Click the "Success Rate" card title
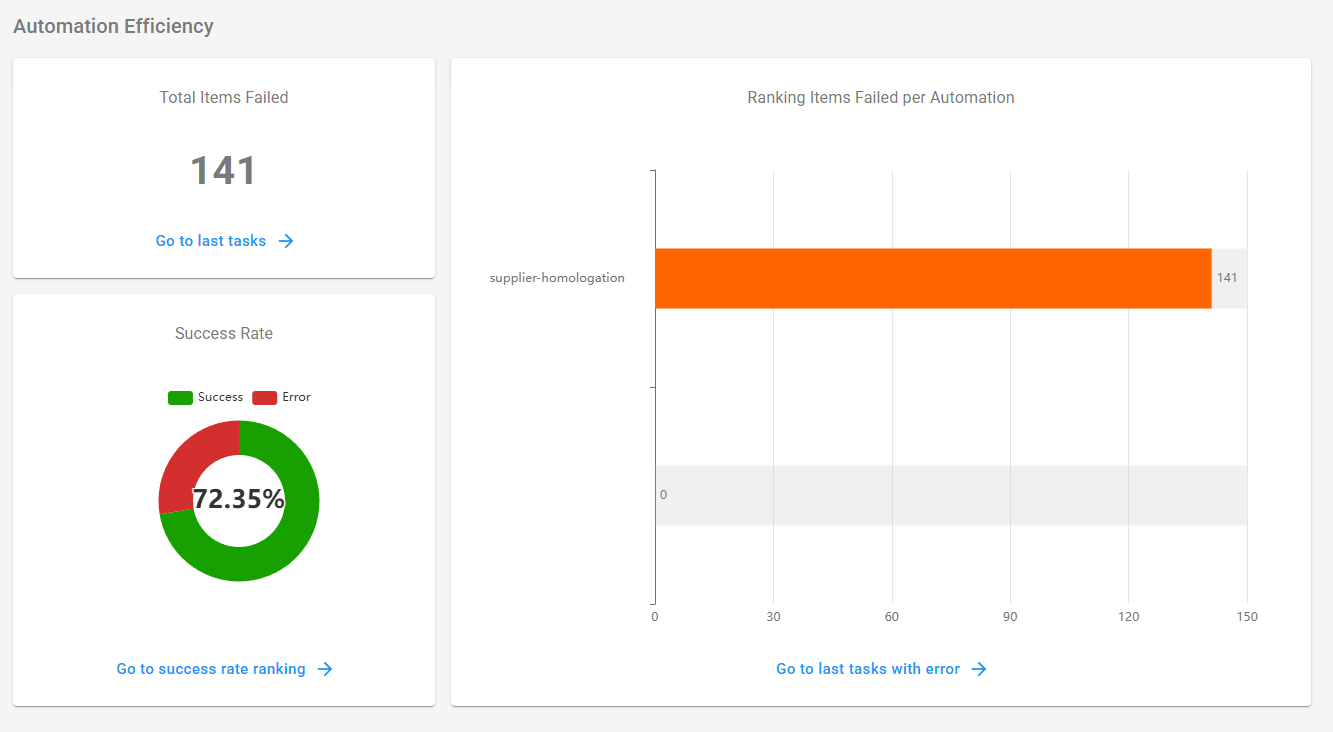 coord(224,334)
